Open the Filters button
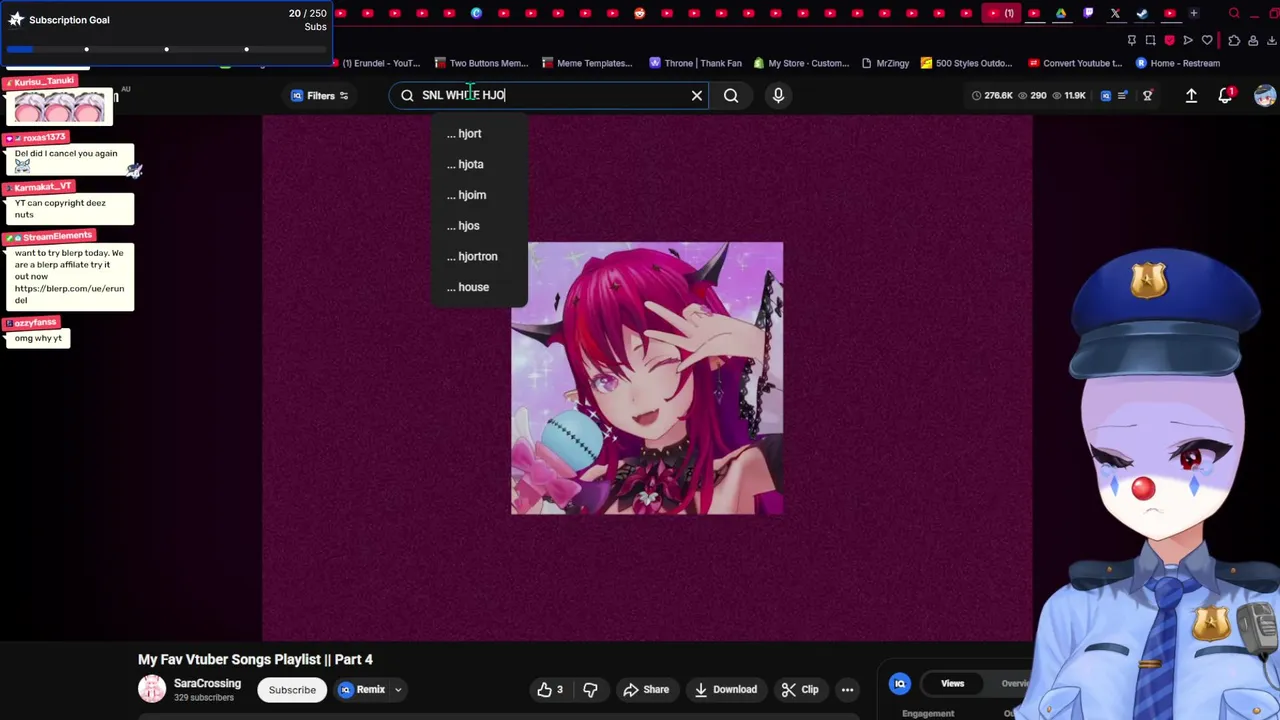 point(320,95)
